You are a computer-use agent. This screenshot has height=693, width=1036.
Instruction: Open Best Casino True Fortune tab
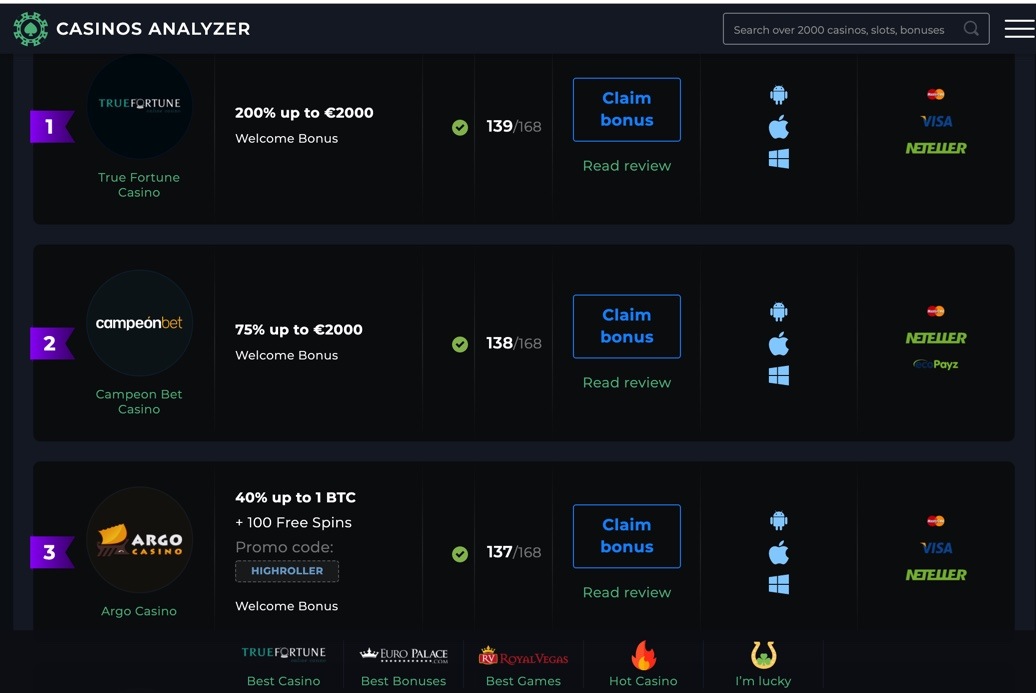pos(283,665)
